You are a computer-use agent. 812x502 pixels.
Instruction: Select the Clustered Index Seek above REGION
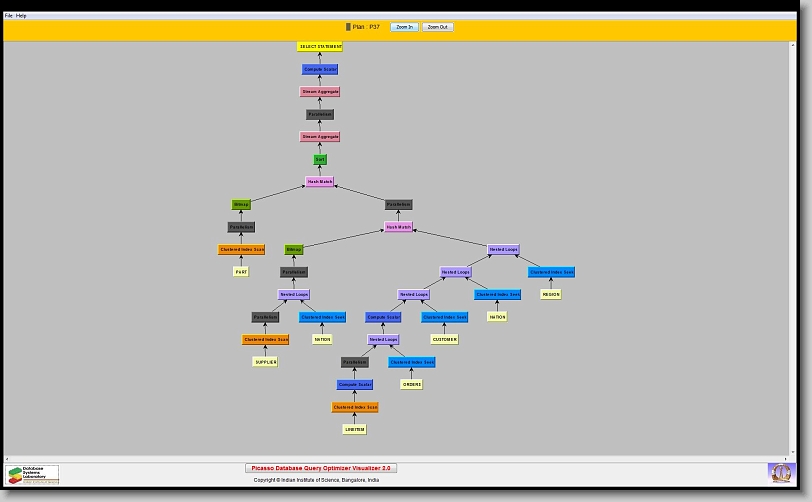click(x=551, y=272)
